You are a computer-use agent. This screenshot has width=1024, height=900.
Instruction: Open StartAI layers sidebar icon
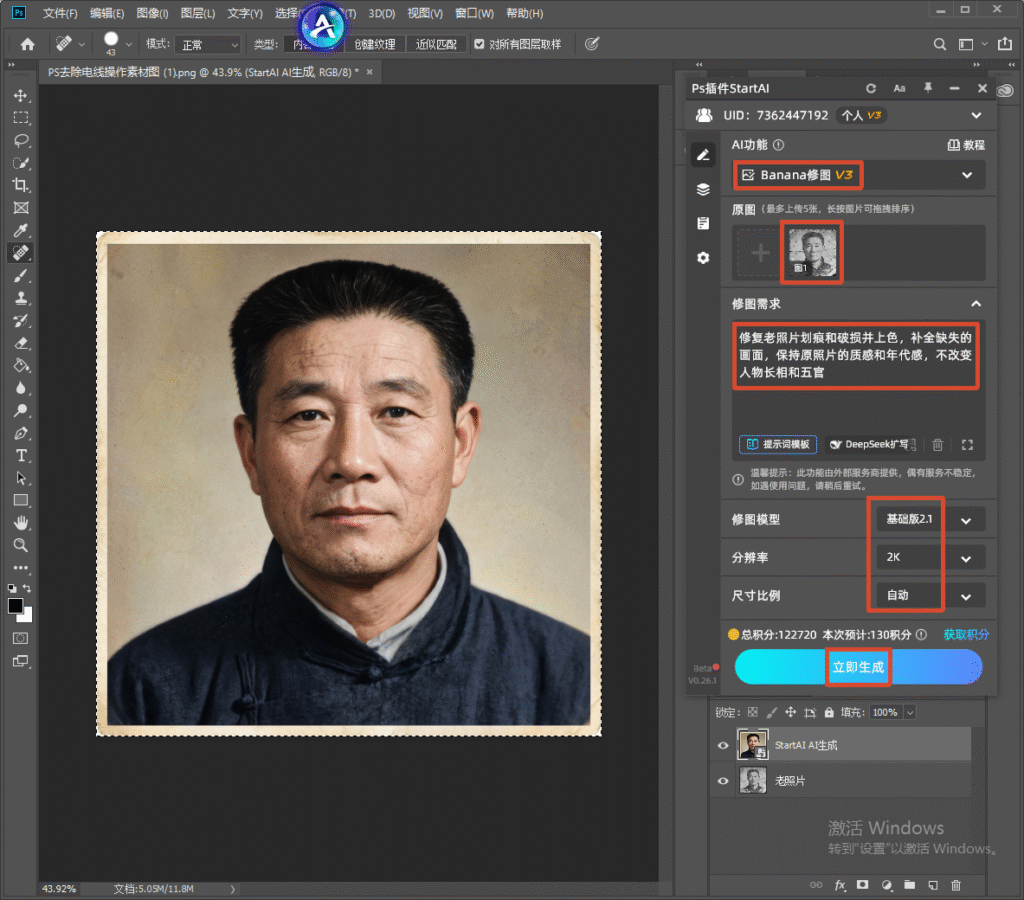(703, 189)
